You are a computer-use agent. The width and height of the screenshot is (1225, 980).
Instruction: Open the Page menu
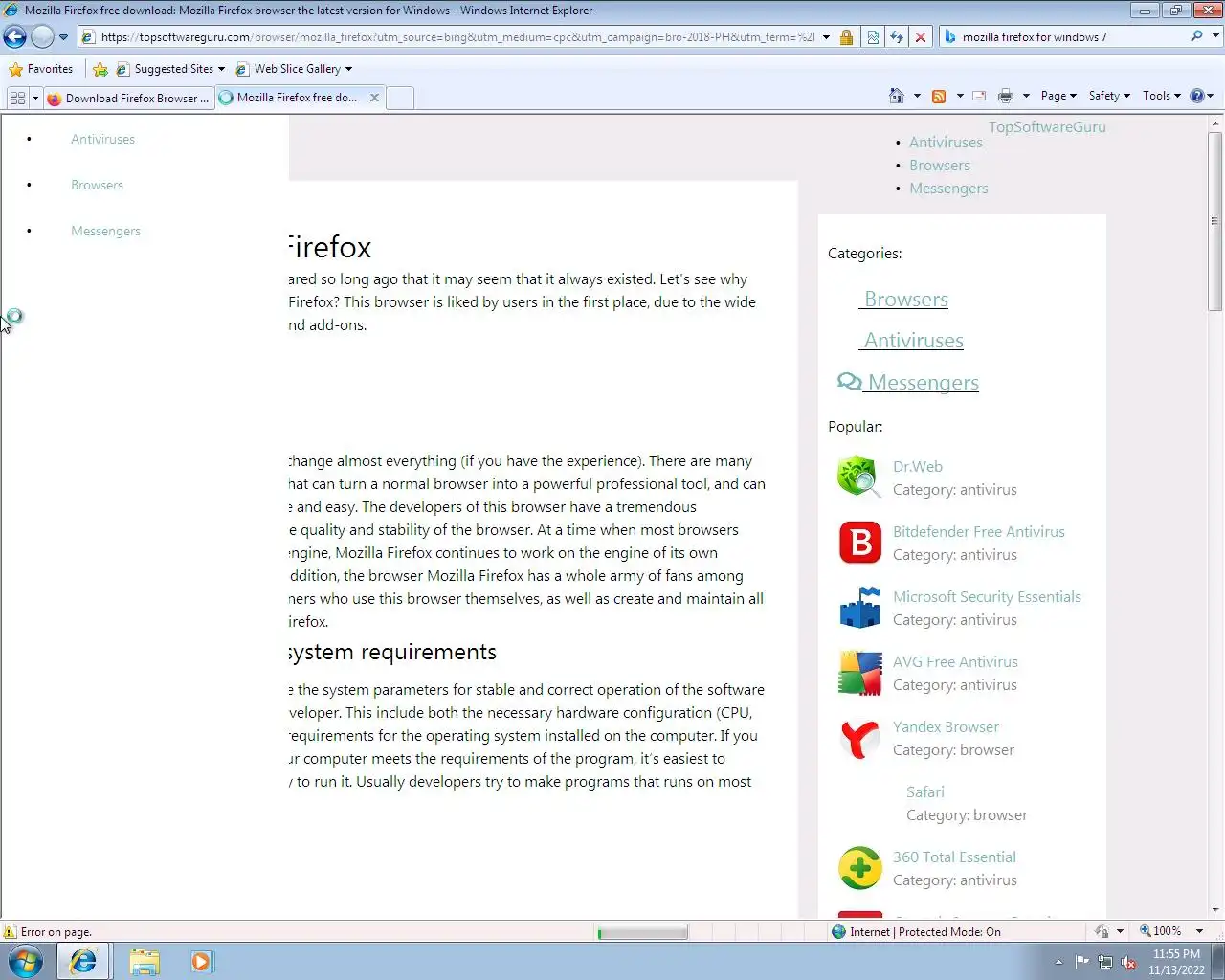[1058, 96]
